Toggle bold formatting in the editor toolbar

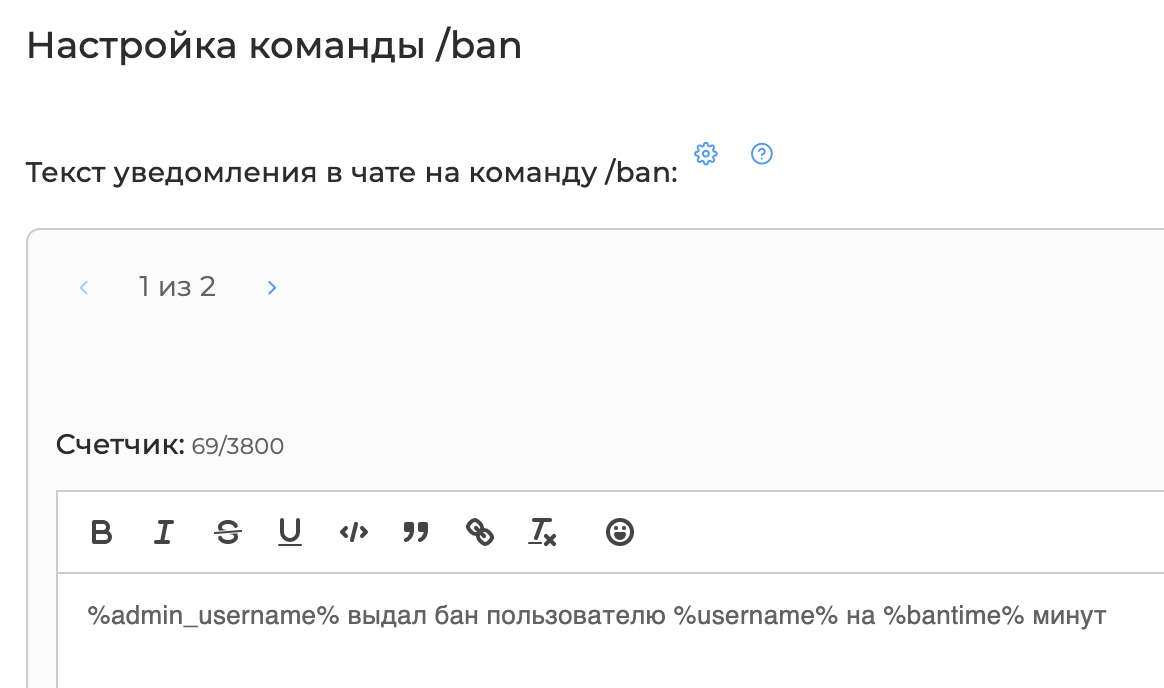(x=101, y=532)
